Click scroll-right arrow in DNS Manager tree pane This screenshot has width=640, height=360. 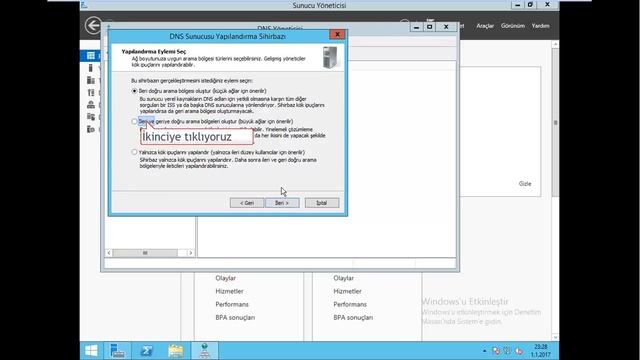[190, 253]
